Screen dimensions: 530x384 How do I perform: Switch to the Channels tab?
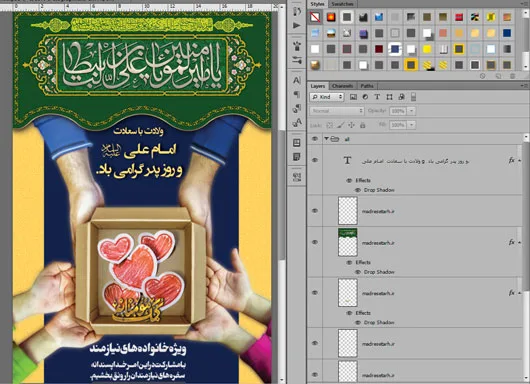(342, 86)
